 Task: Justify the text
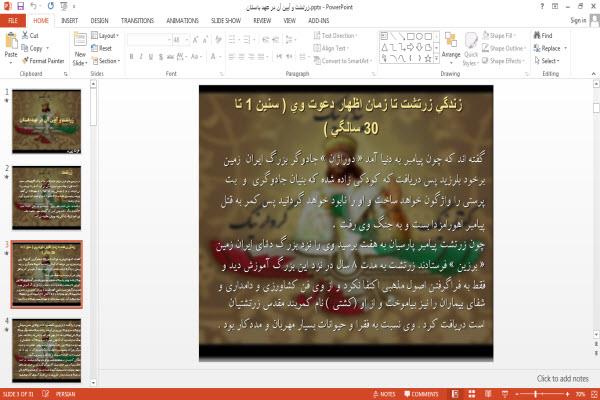pos(261,57)
